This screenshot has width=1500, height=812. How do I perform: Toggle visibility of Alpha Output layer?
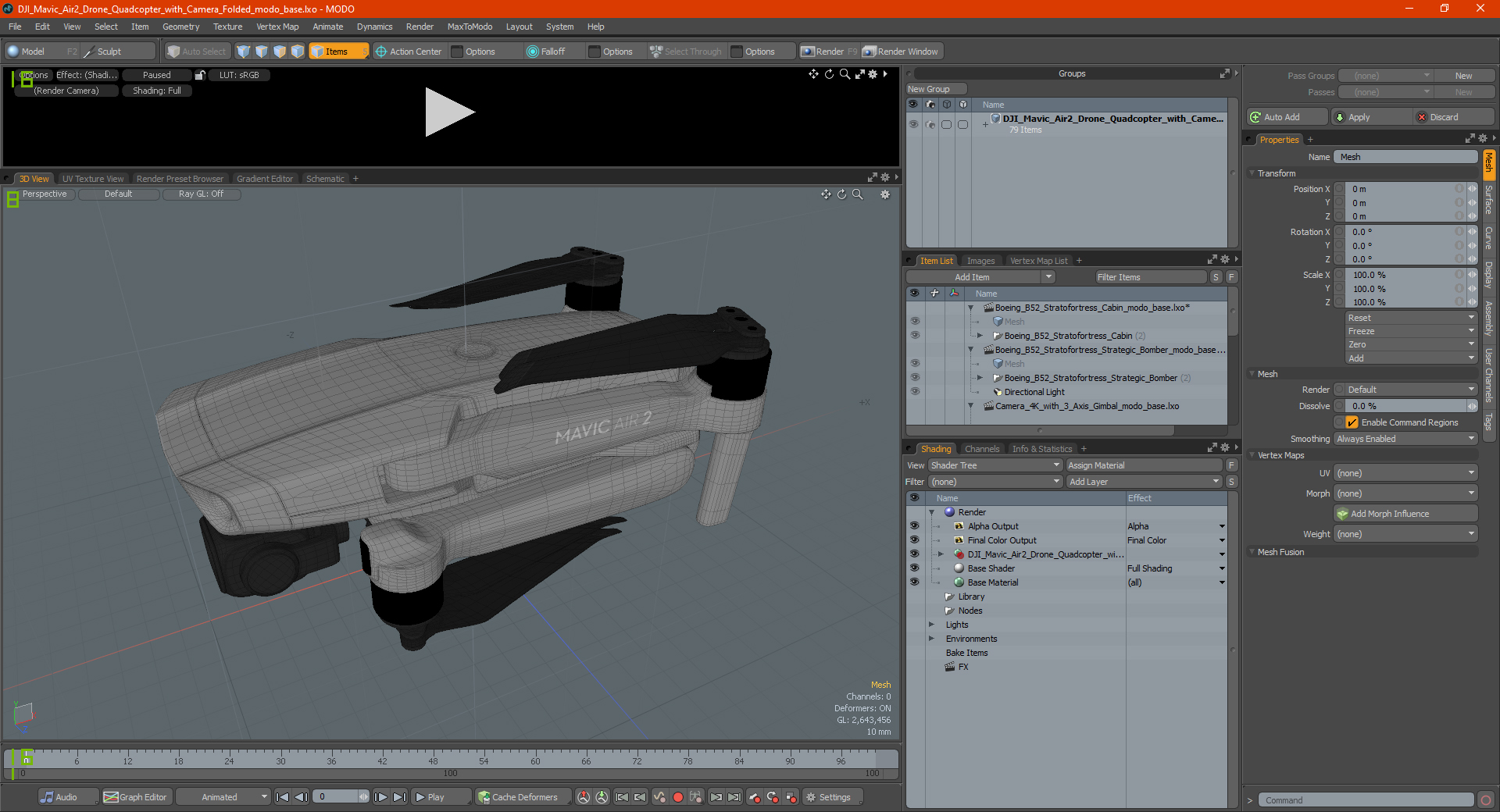point(914,526)
